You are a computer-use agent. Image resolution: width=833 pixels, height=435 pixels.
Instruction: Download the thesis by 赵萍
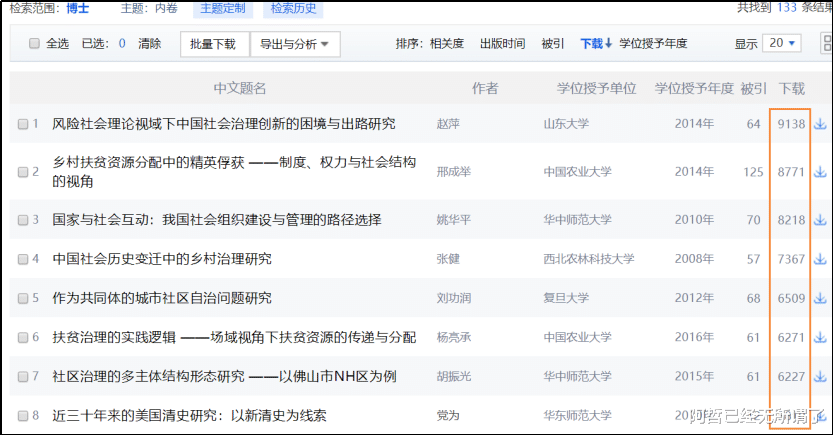click(x=820, y=124)
